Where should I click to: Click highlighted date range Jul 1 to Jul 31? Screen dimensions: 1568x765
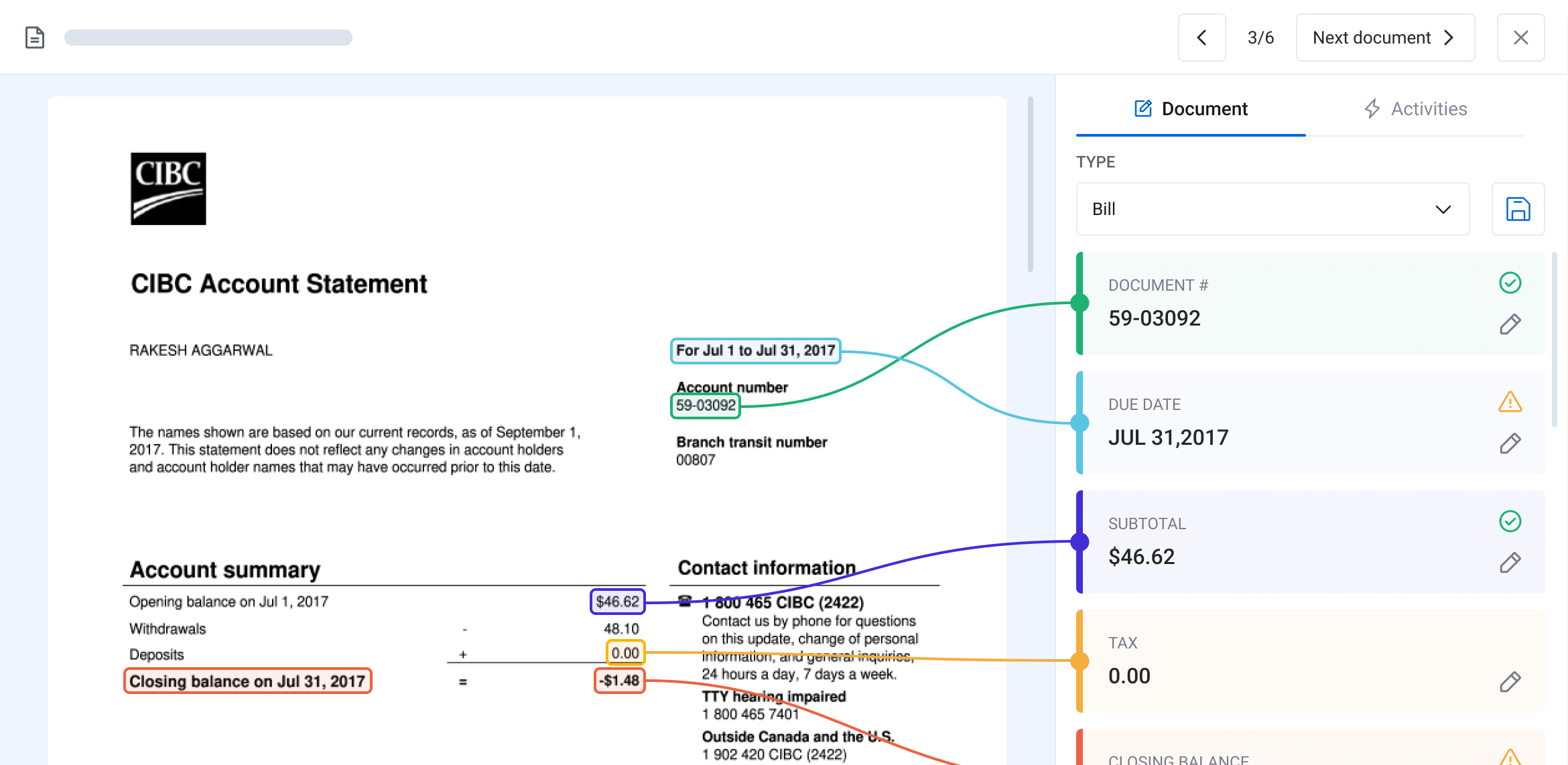pos(755,350)
